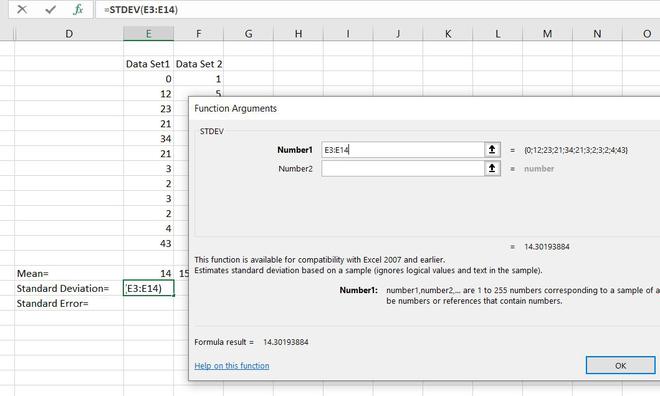Select column M header
660x396 pixels.
(547, 34)
